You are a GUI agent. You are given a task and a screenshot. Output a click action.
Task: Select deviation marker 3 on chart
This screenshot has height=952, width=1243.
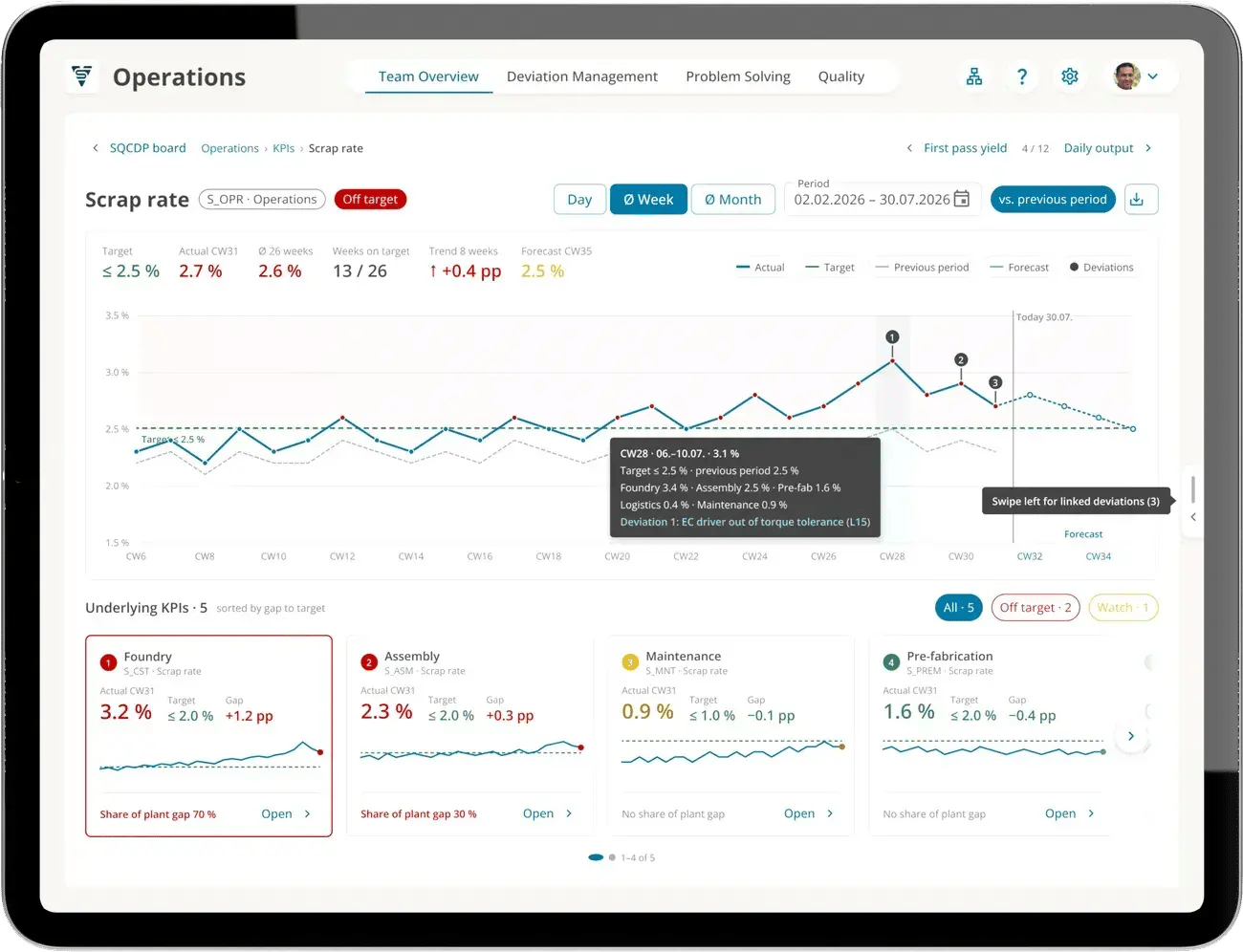click(x=995, y=382)
